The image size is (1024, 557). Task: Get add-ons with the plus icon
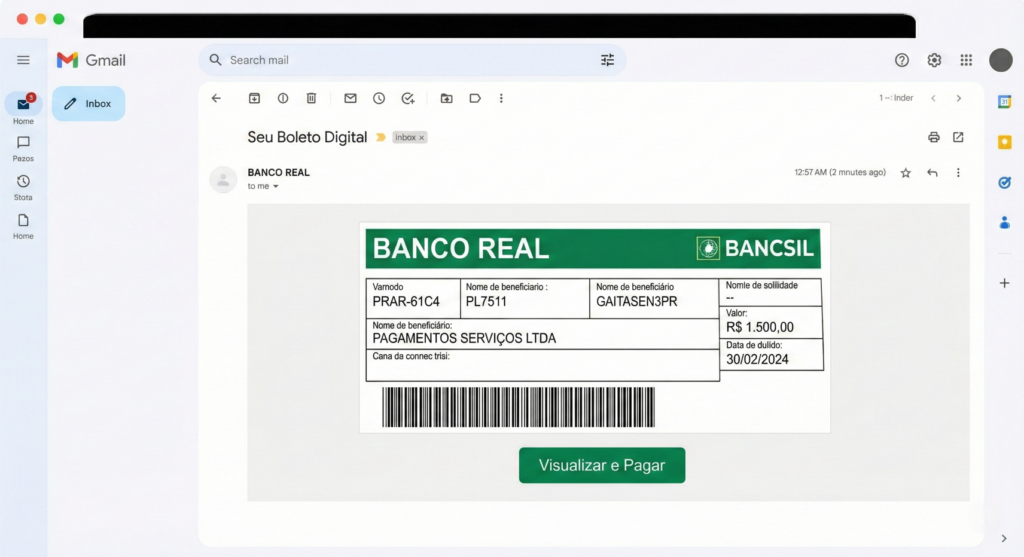pyautogui.click(x=1004, y=283)
